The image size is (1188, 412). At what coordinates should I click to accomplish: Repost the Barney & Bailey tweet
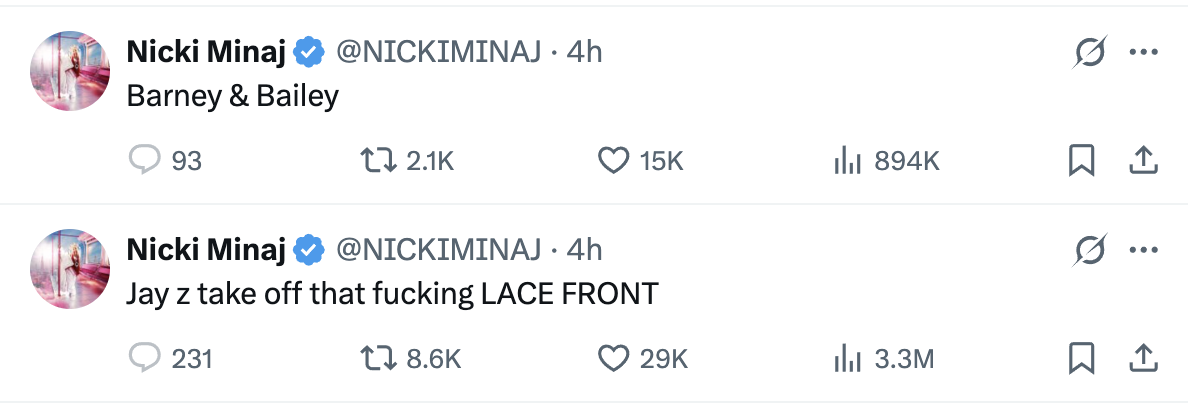374,160
